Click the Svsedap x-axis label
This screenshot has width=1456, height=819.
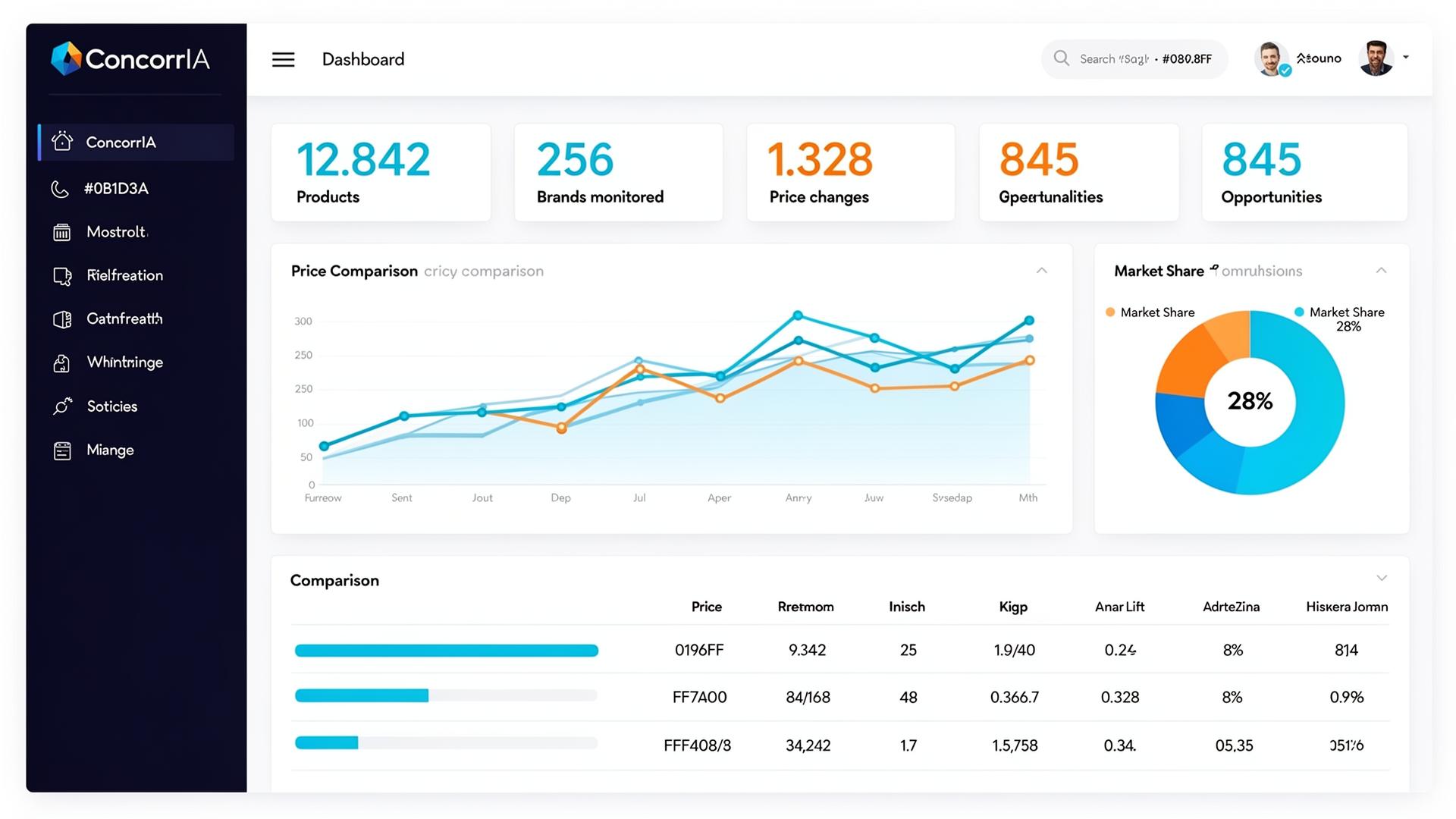952,498
